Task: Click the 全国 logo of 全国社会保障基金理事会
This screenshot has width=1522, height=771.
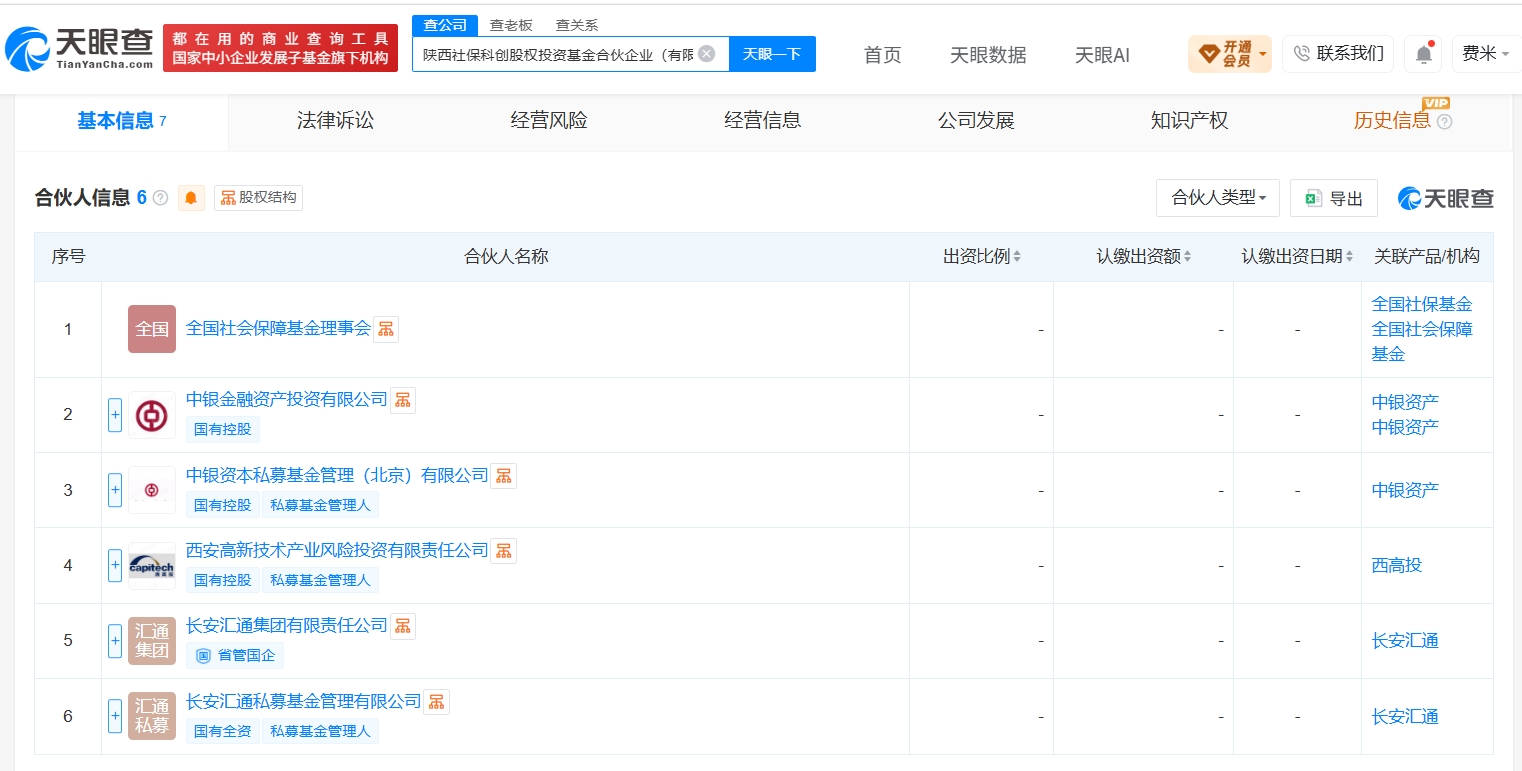Action: [152, 329]
